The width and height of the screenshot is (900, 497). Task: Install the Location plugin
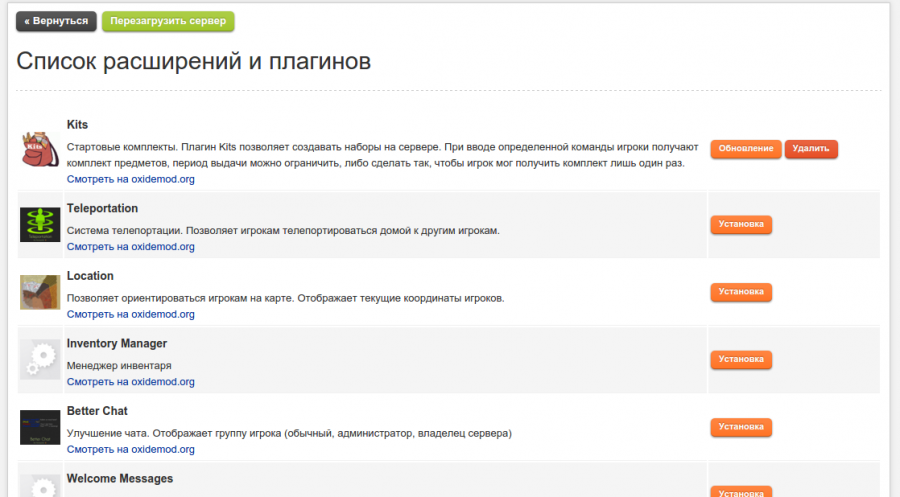[740, 292]
